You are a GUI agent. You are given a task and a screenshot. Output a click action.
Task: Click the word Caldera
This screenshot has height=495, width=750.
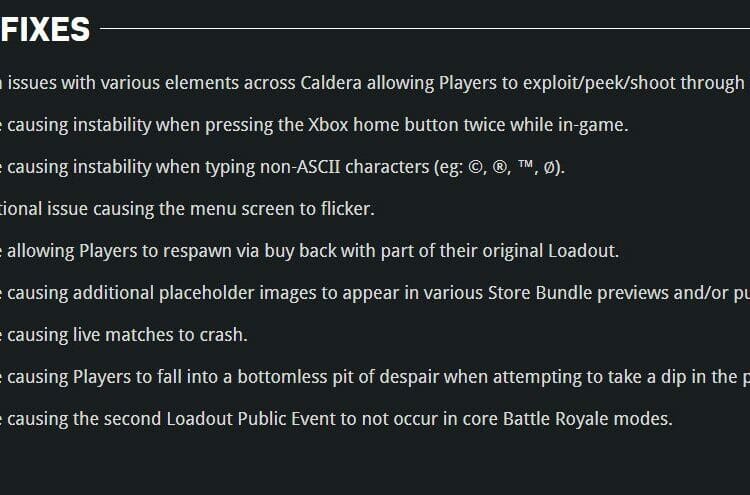331,83
